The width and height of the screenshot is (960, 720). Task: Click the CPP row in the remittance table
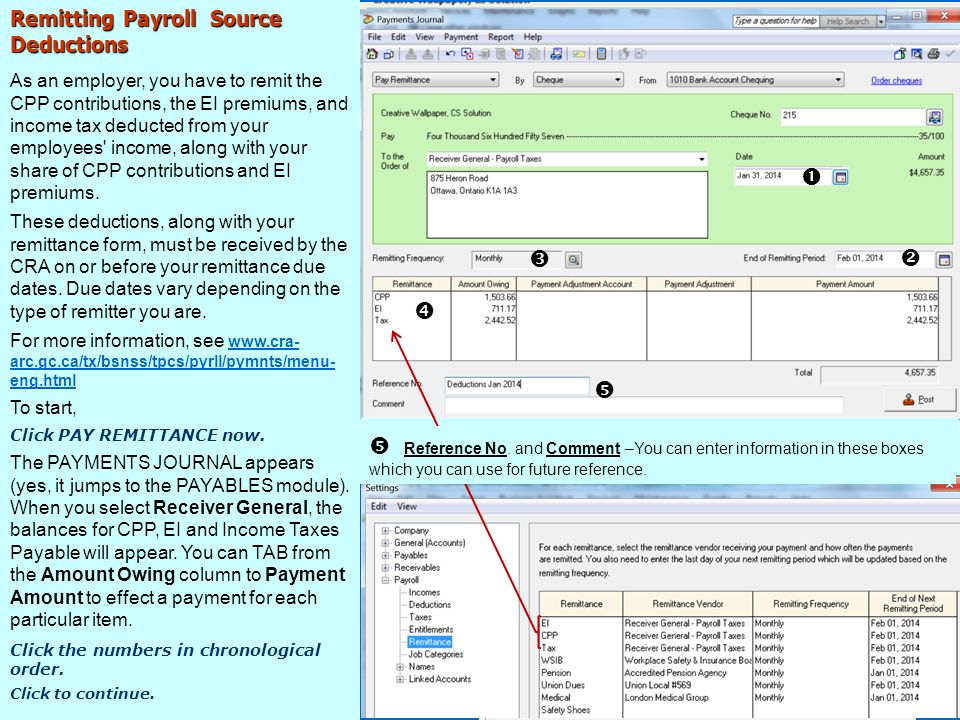coord(655,297)
